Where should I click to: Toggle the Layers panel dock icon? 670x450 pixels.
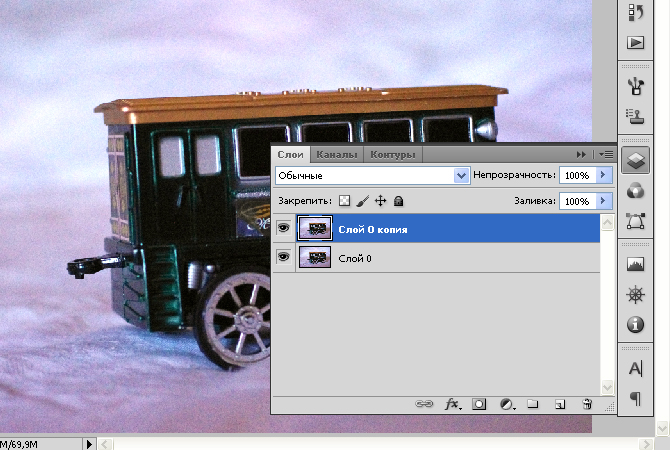tap(635, 160)
